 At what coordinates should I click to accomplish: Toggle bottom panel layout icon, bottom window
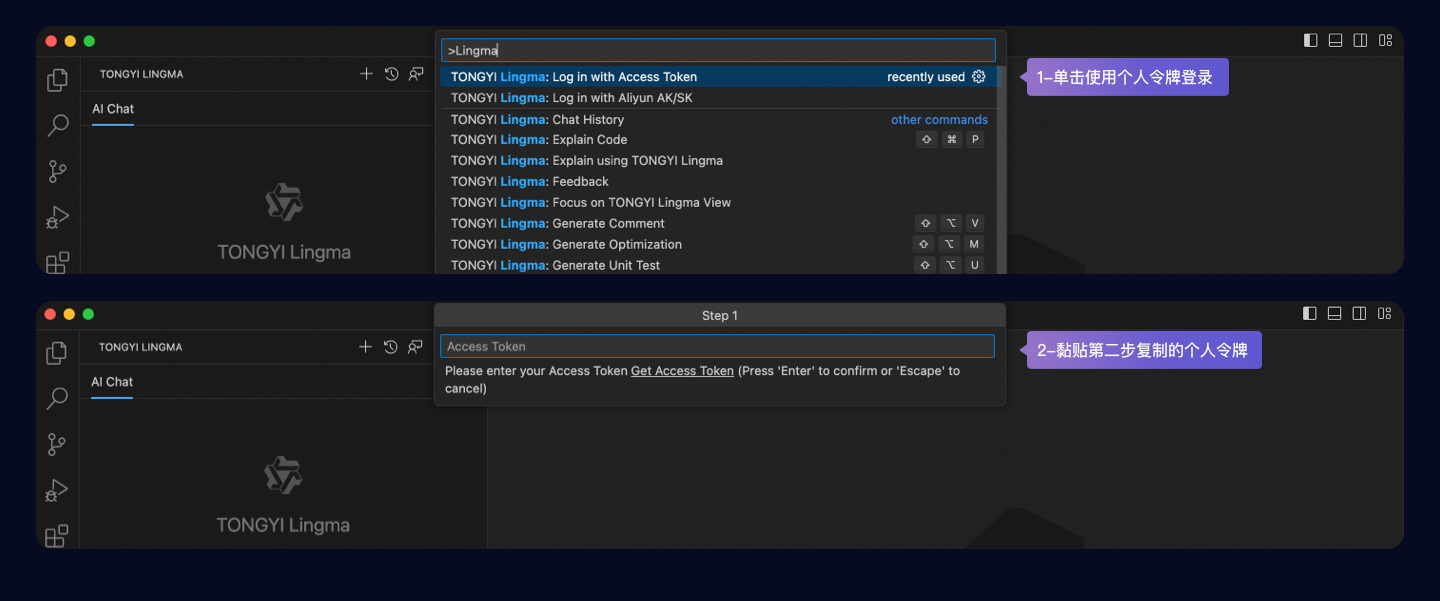point(1335,313)
